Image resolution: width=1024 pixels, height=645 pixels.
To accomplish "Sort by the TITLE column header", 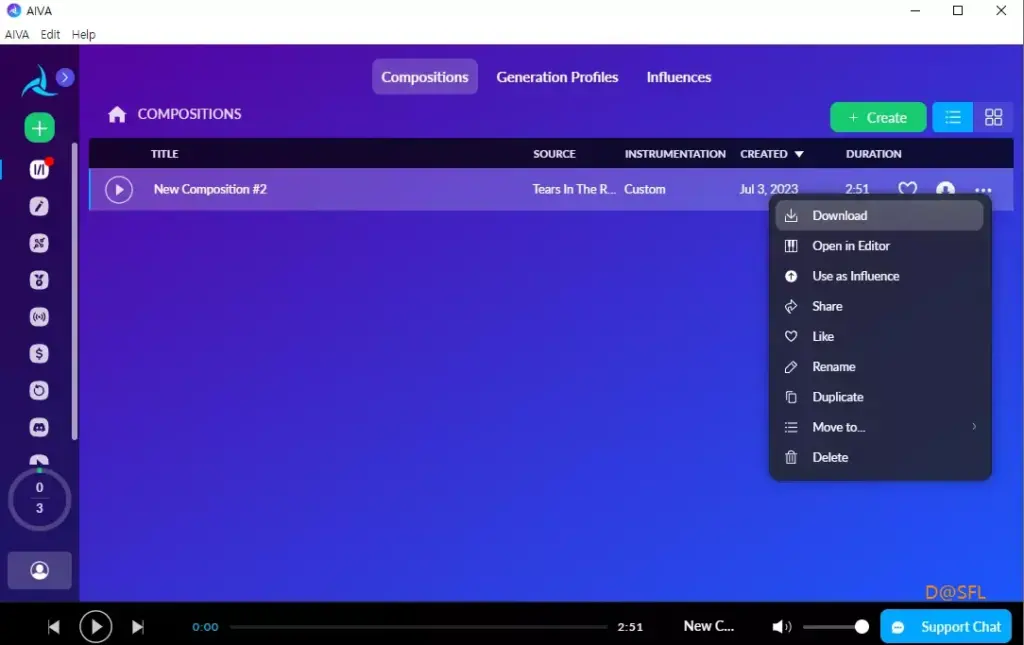I will (165, 154).
